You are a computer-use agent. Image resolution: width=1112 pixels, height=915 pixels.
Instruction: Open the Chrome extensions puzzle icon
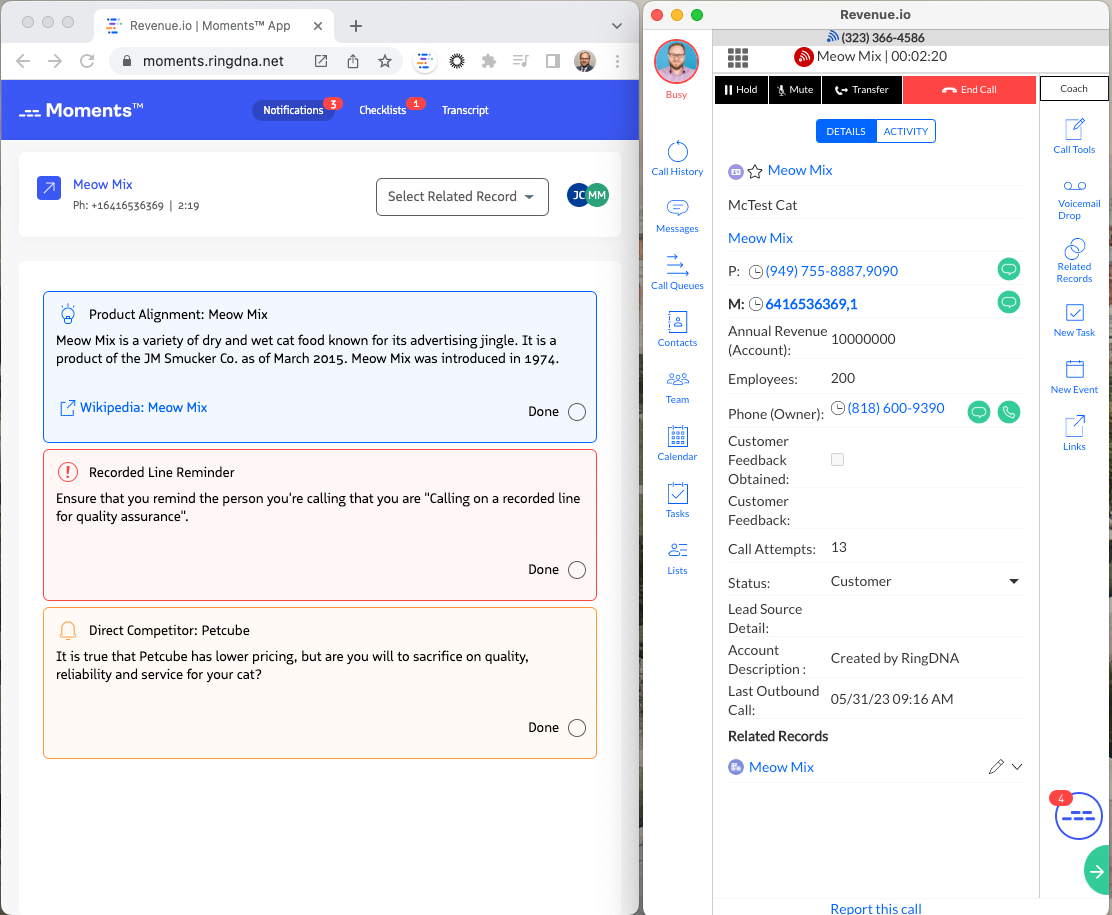[x=489, y=61]
